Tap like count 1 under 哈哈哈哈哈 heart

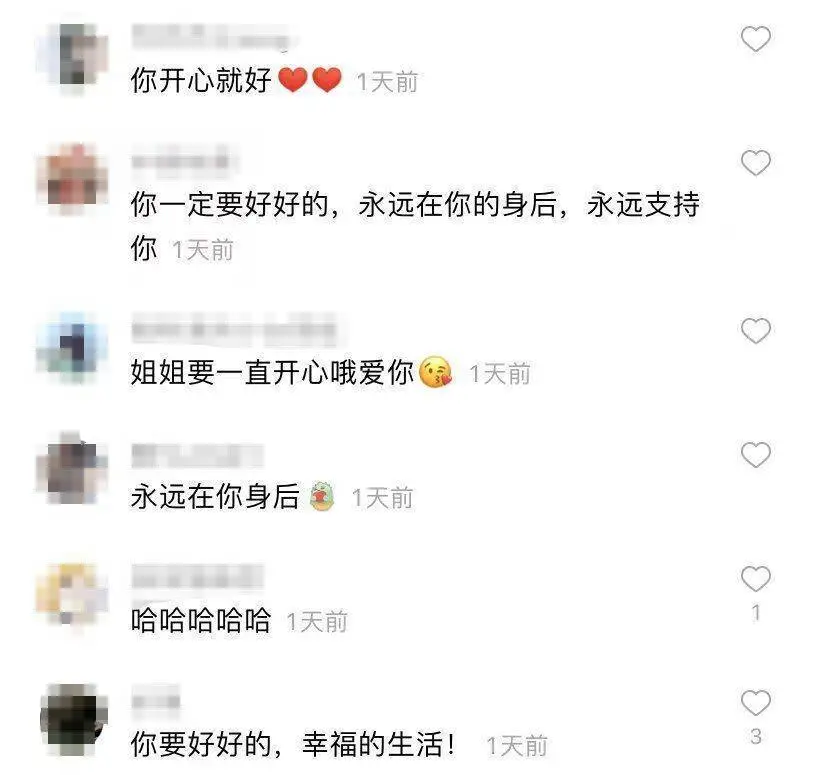pos(756,612)
